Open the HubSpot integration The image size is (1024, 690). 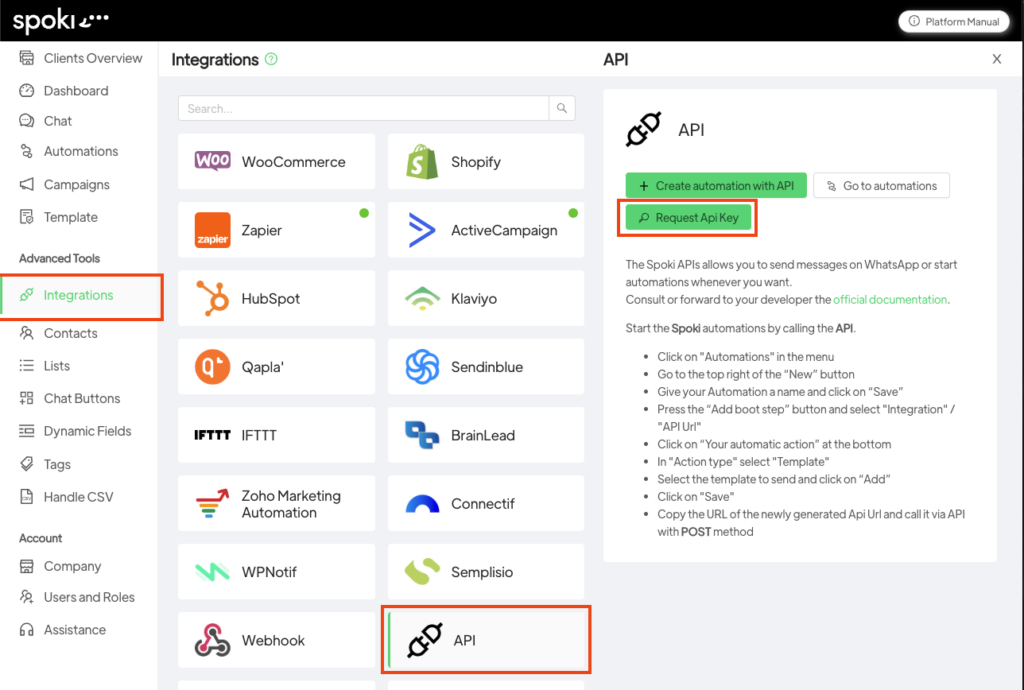(x=276, y=297)
